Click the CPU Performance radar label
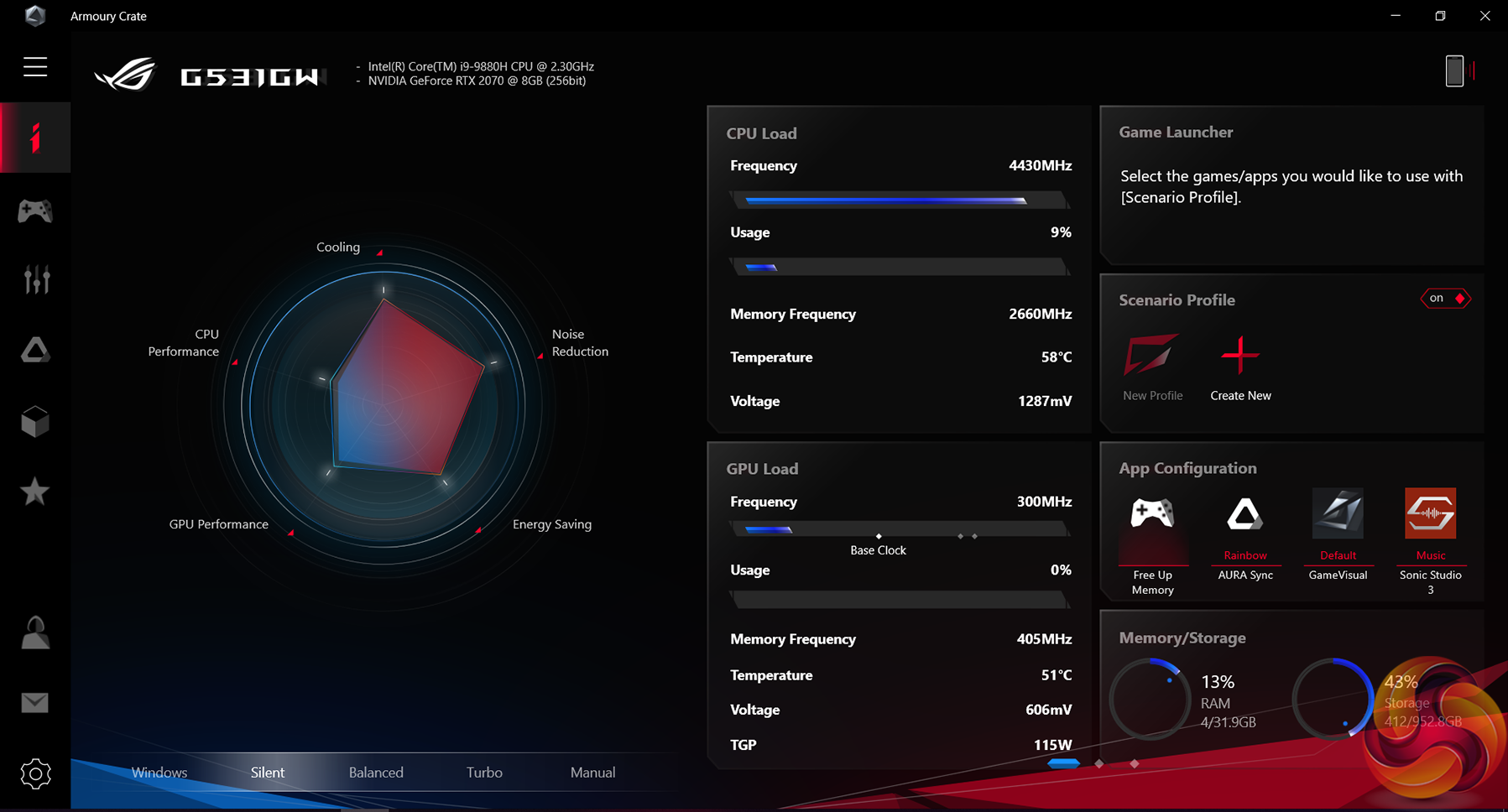1508x812 pixels. click(184, 342)
